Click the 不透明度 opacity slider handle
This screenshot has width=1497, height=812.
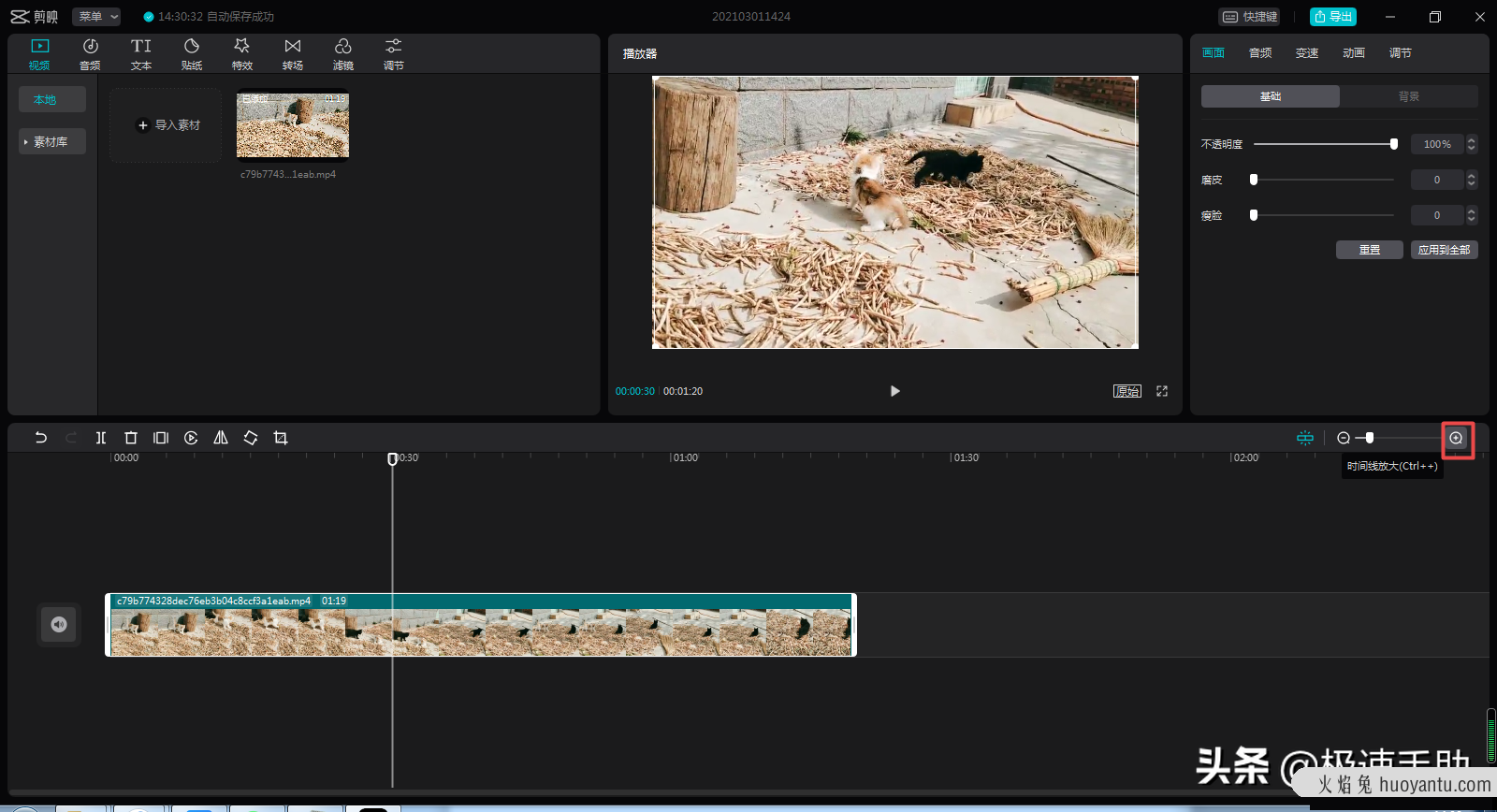[1394, 144]
